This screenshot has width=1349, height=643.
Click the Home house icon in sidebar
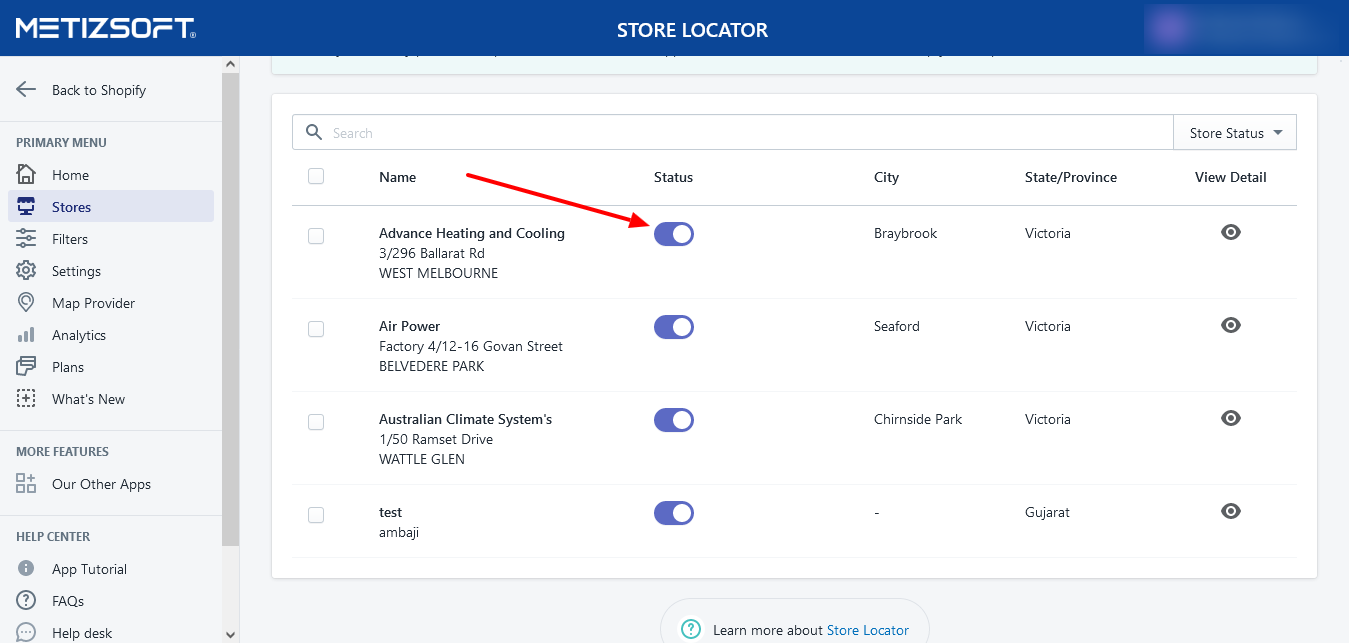(x=26, y=175)
